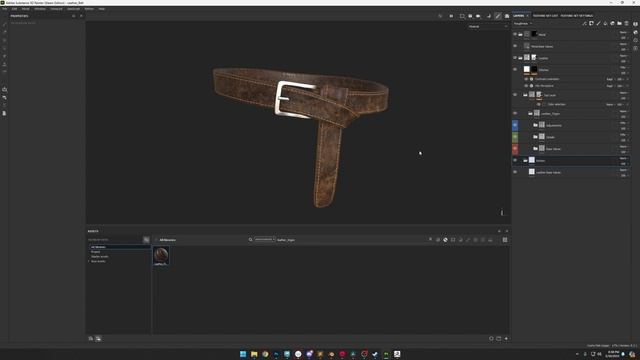Toggle the red-tagged Base Values layer visibility
This screenshot has height=360, width=640.
(515, 149)
